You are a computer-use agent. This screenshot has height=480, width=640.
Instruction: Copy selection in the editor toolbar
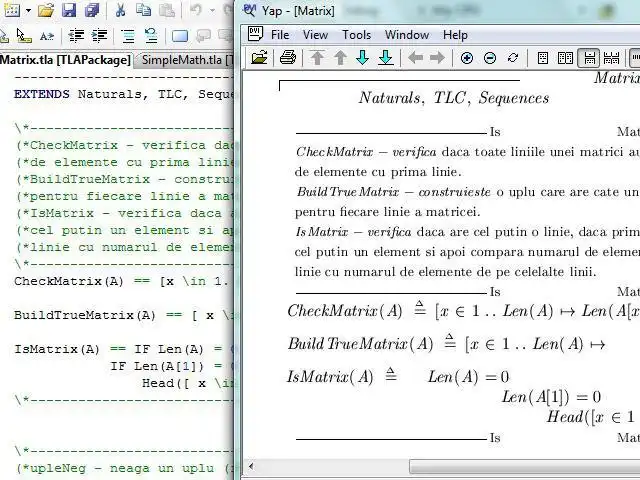point(143,10)
